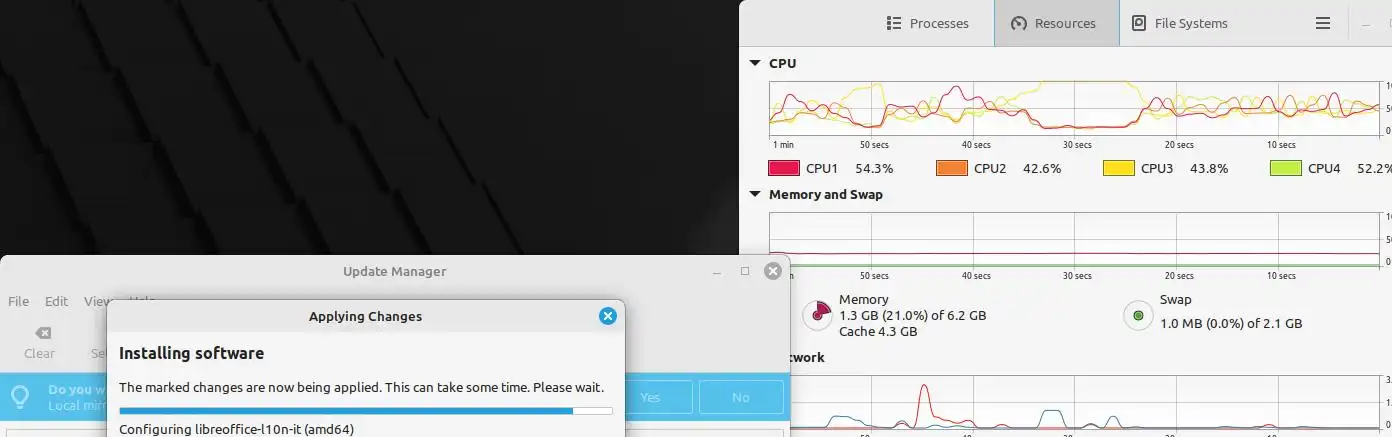Click Yes to switch to local mirror
The image size is (1392, 437).
(650, 397)
